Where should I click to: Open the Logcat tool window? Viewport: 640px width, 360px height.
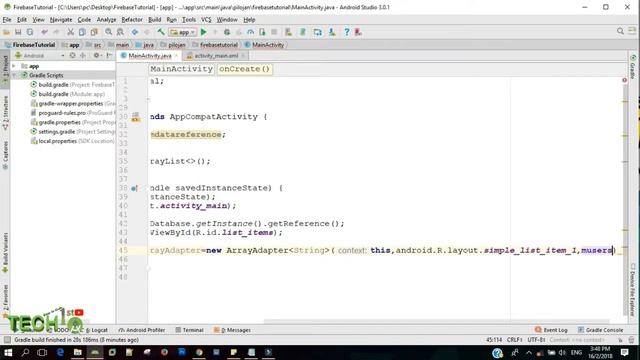(96, 330)
